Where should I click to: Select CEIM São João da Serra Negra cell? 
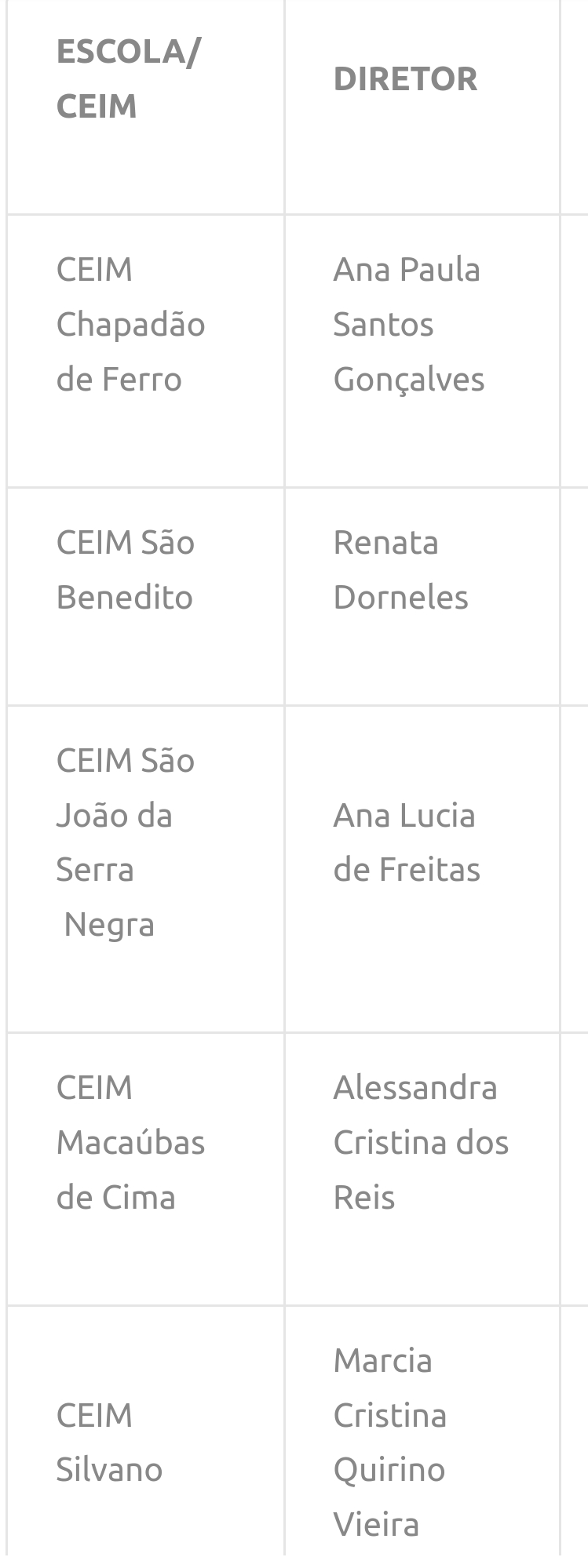click(x=125, y=842)
